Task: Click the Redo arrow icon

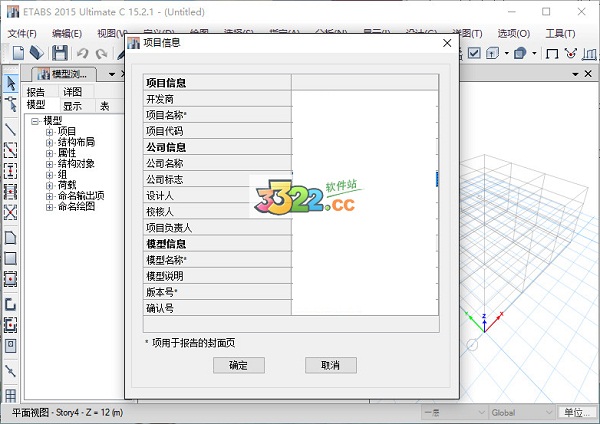Action: [101, 53]
